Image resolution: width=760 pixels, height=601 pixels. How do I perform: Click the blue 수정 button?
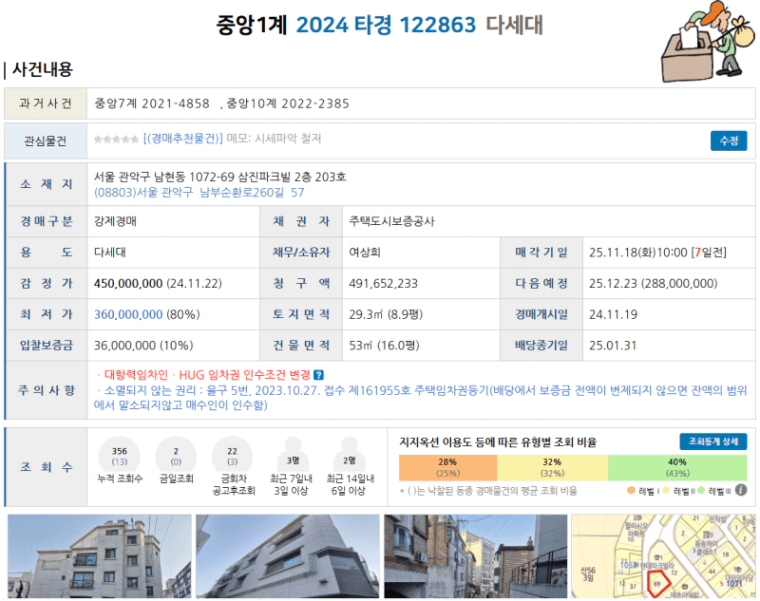[728, 141]
